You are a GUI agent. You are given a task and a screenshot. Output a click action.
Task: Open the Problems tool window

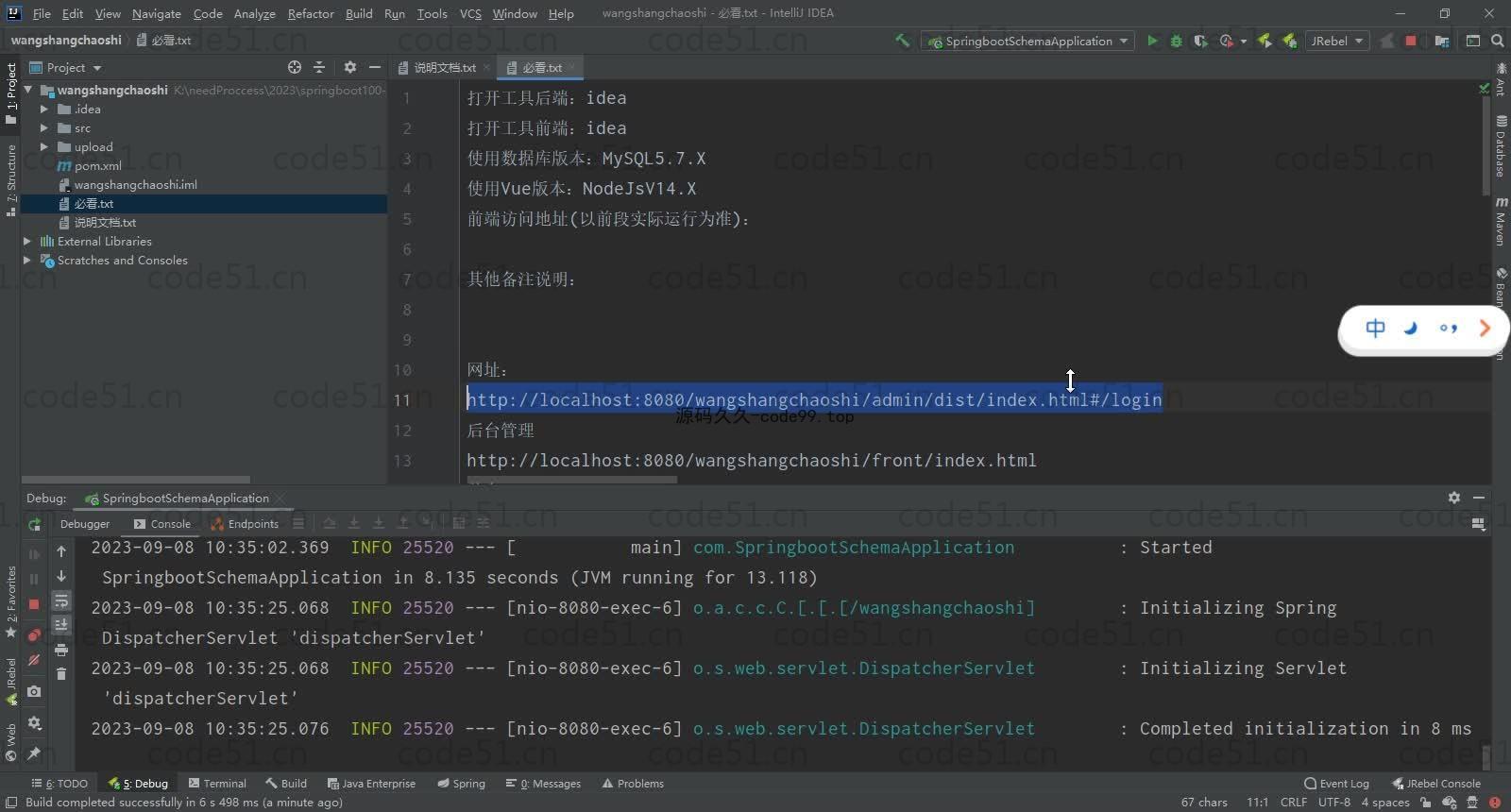coord(633,784)
